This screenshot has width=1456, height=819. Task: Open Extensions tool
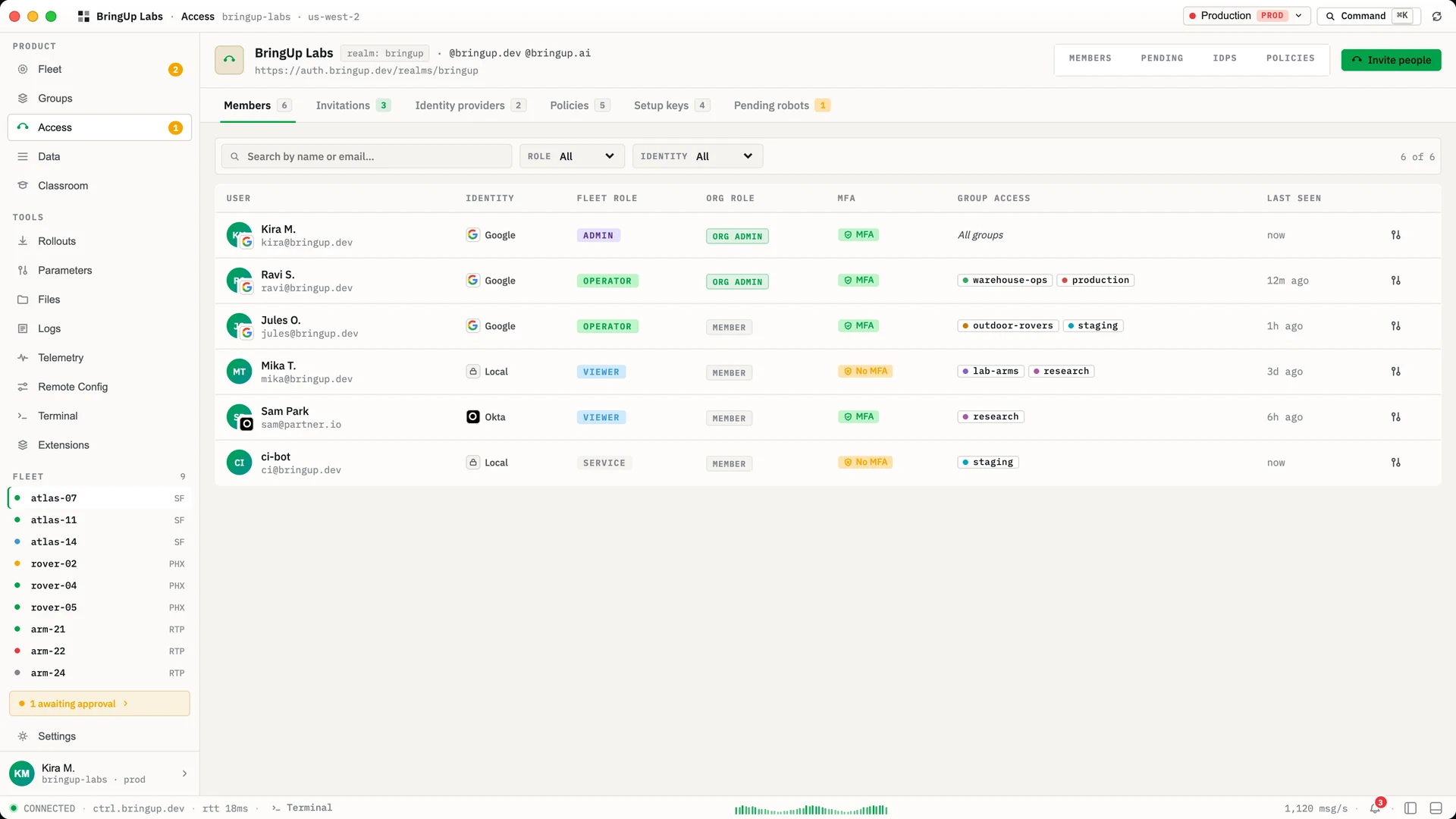click(x=99, y=445)
